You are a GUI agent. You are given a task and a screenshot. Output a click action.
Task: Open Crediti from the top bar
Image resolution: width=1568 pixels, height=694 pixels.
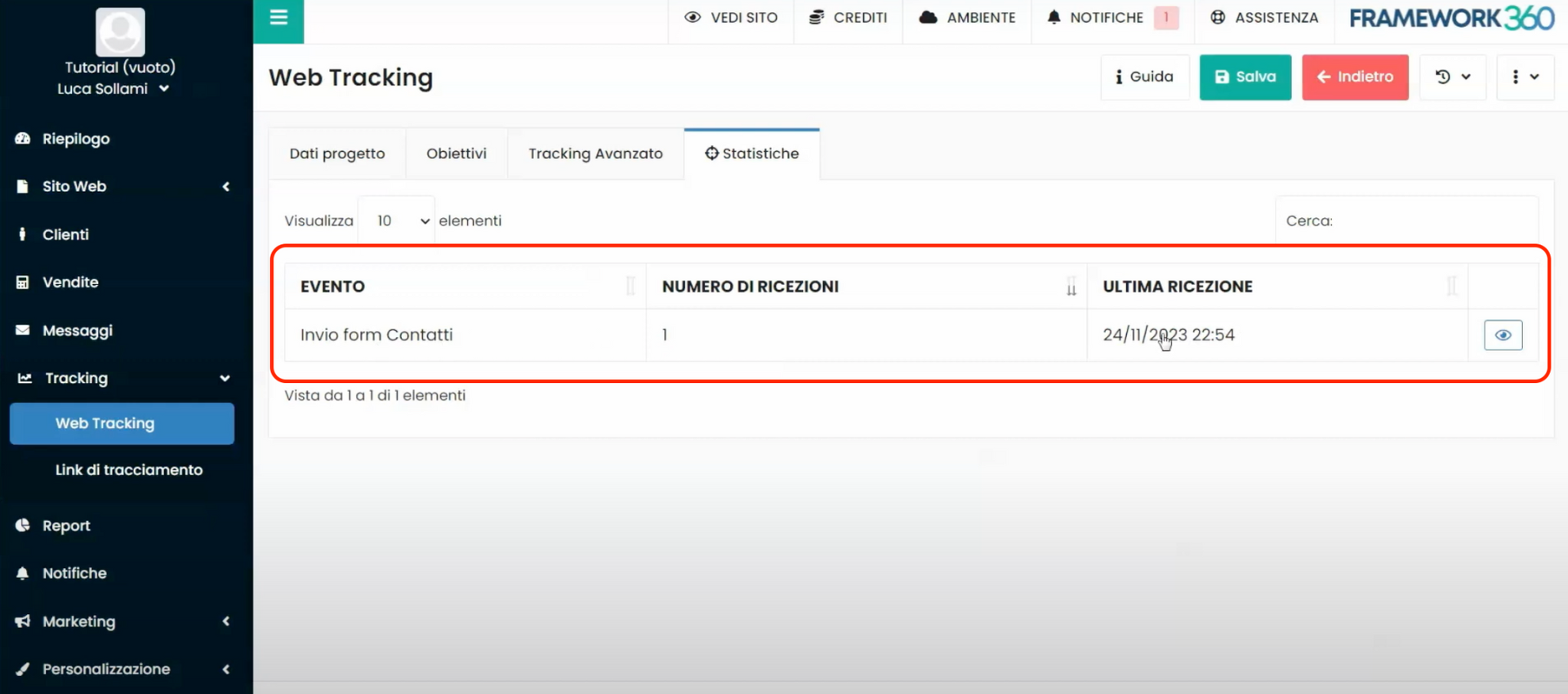click(848, 18)
